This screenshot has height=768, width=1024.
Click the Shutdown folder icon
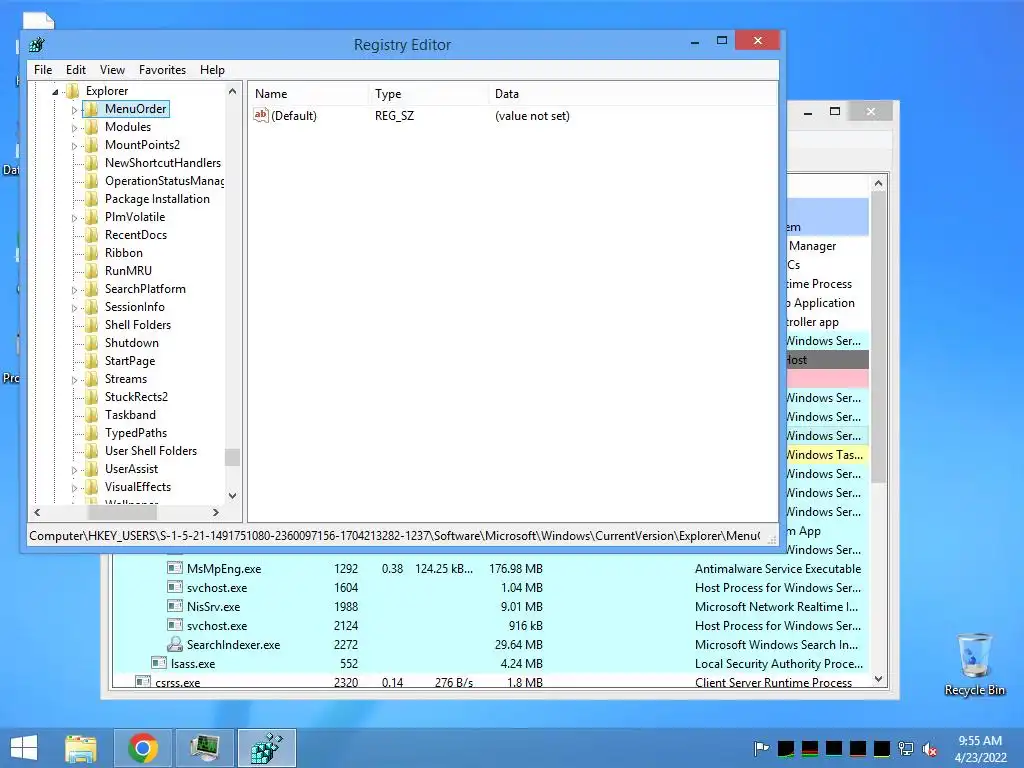pyautogui.click(x=92, y=343)
